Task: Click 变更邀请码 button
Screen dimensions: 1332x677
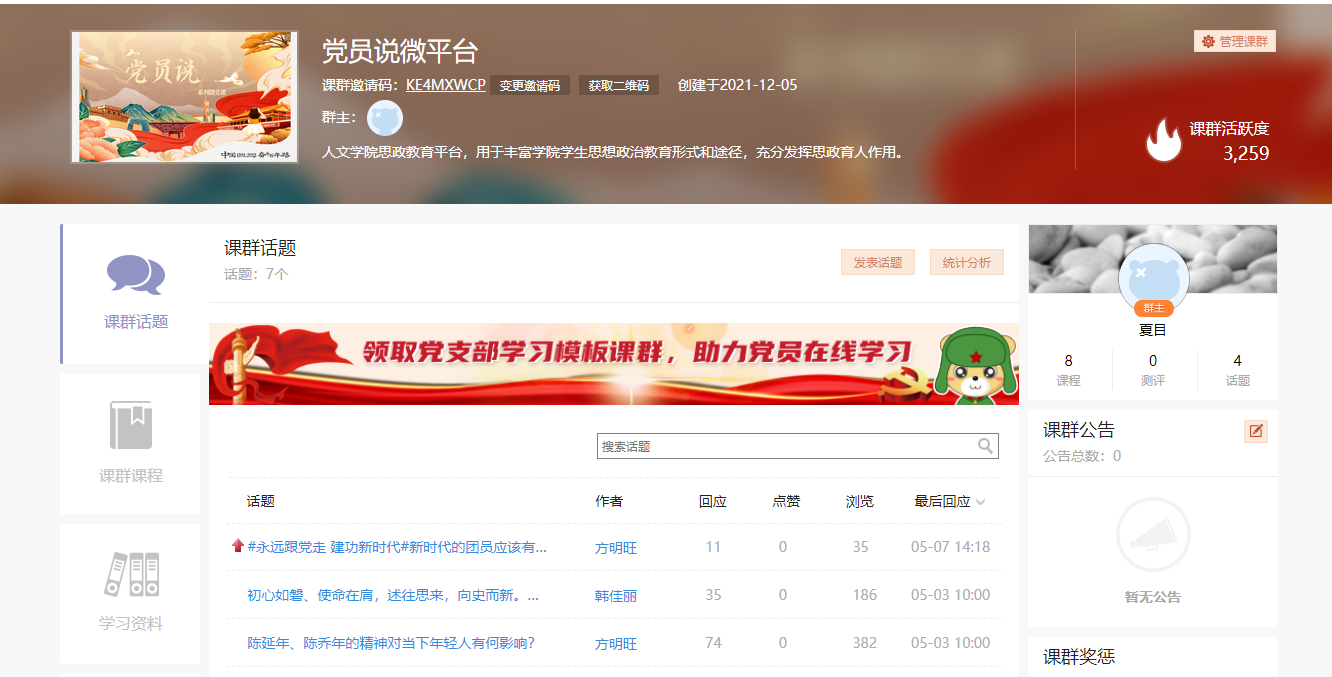Action: [x=530, y=85]
